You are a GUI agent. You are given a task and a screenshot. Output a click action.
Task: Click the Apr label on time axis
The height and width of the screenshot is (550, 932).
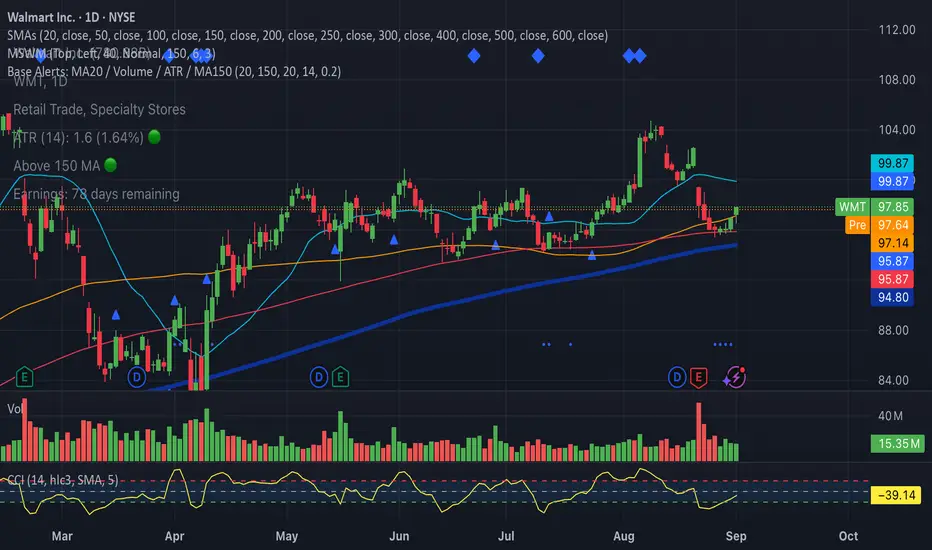[174, 536]
